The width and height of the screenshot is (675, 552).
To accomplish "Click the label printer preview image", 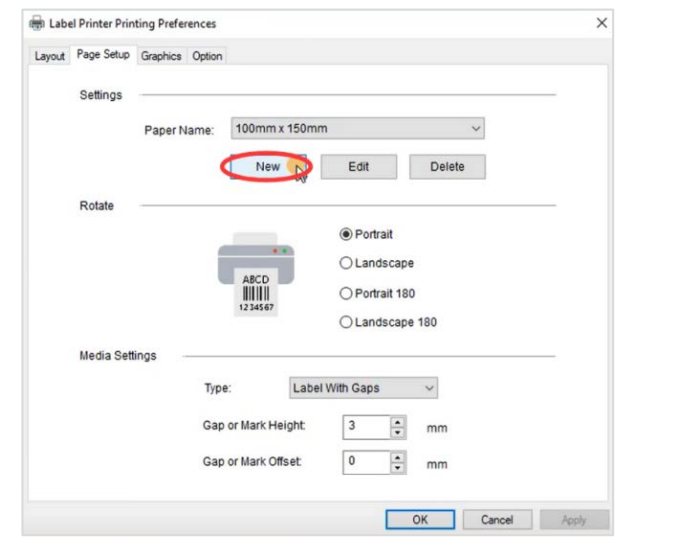I will [256, 273].
